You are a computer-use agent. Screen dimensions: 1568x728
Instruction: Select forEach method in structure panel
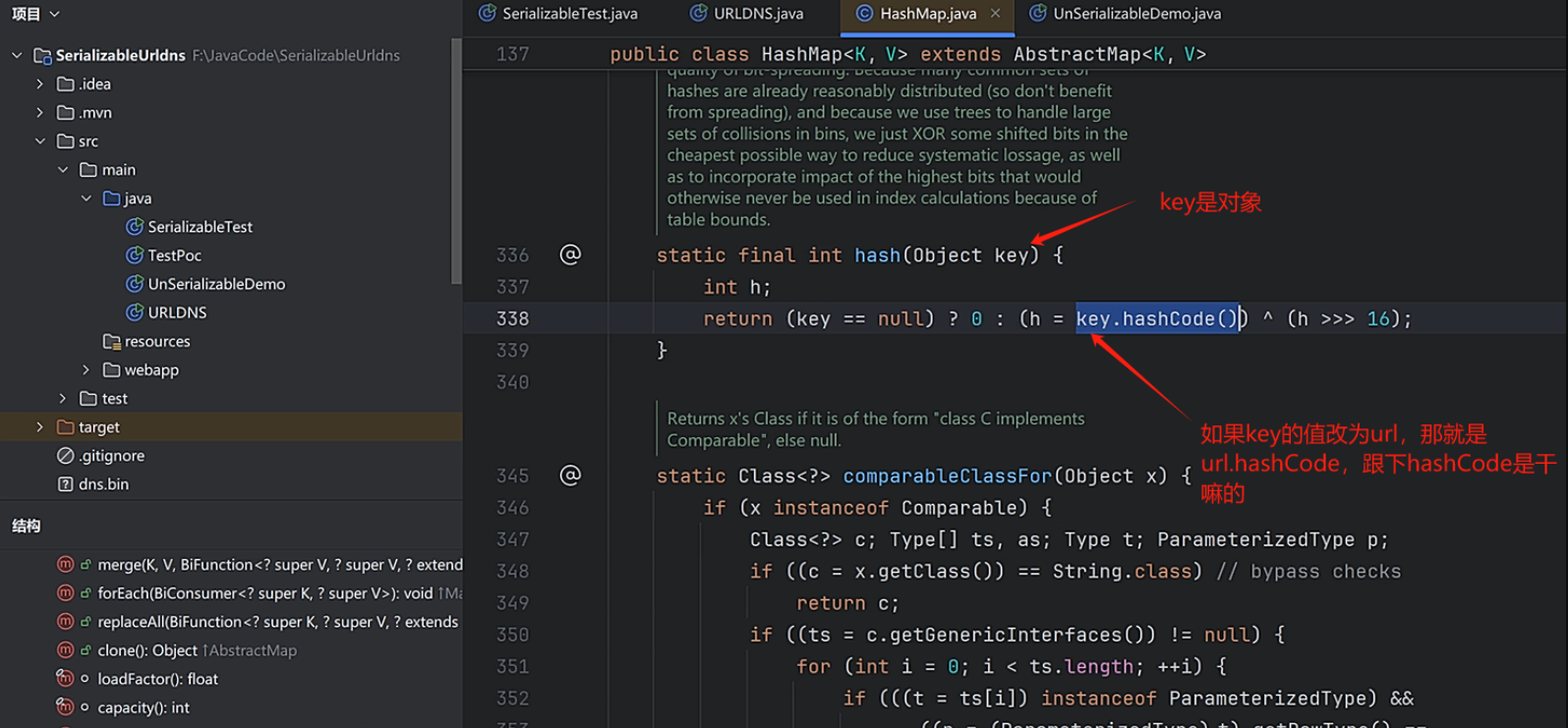[280, 593]
